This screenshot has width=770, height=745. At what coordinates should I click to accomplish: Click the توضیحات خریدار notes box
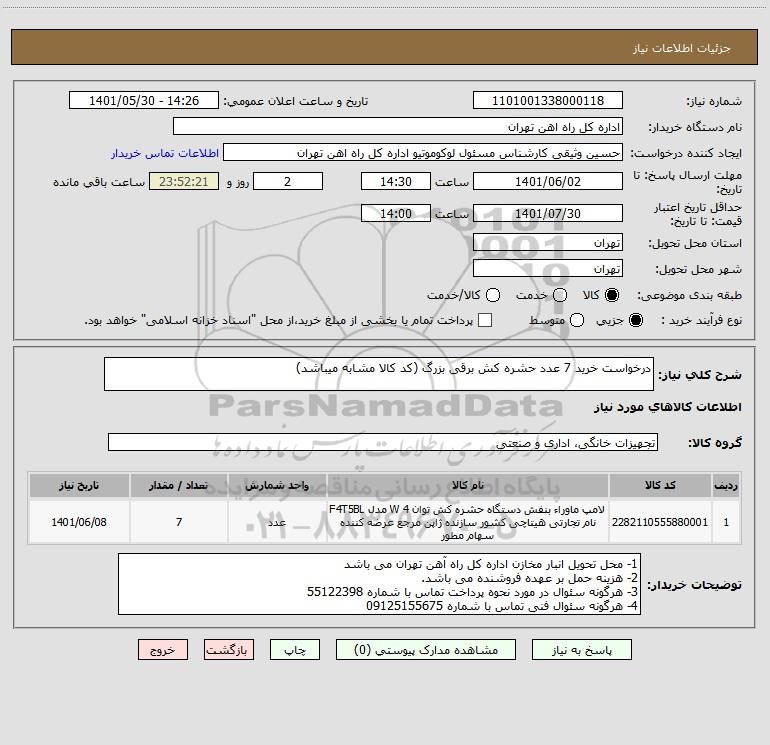pos(380,584)
